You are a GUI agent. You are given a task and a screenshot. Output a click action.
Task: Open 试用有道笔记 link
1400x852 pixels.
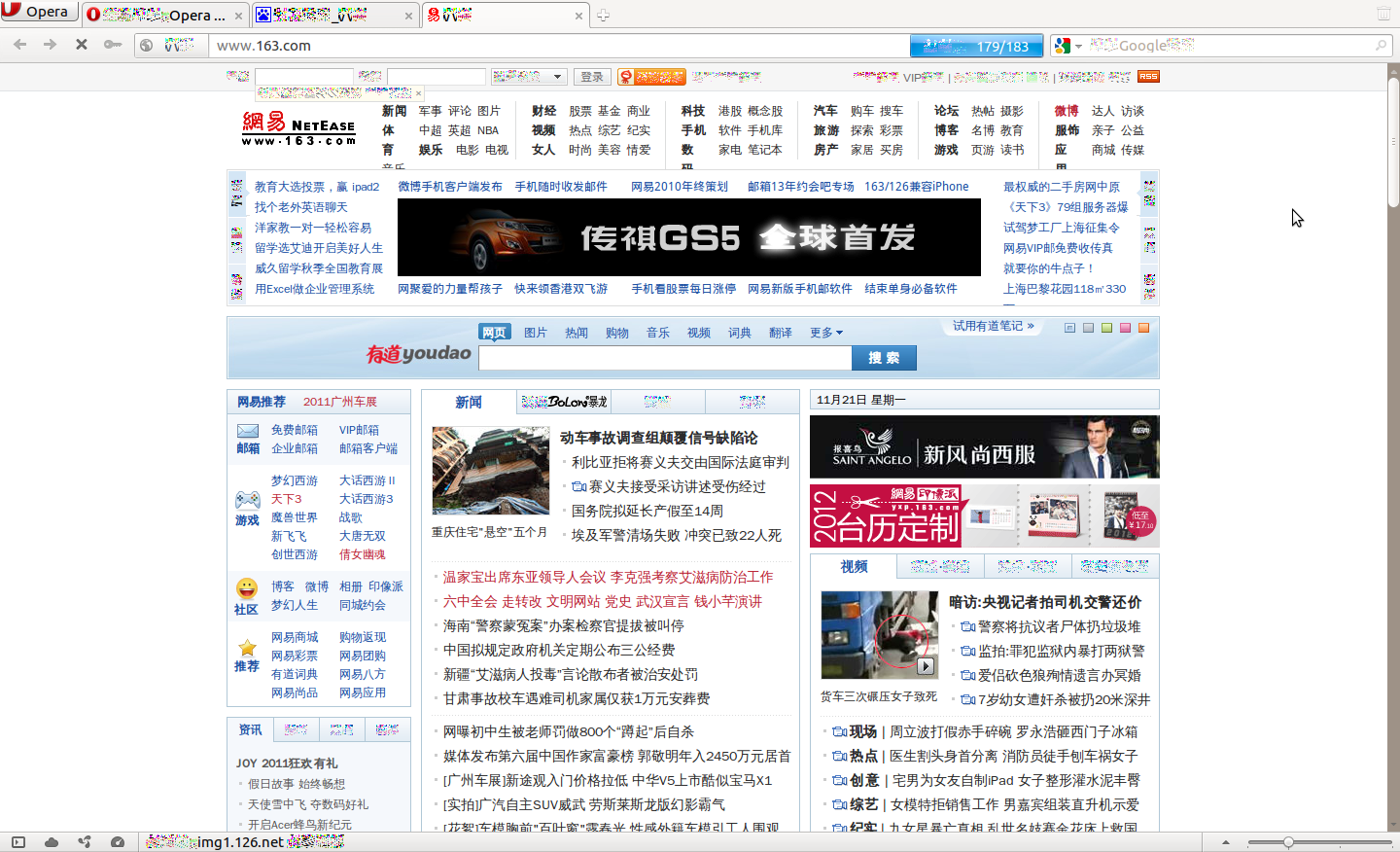993,326
